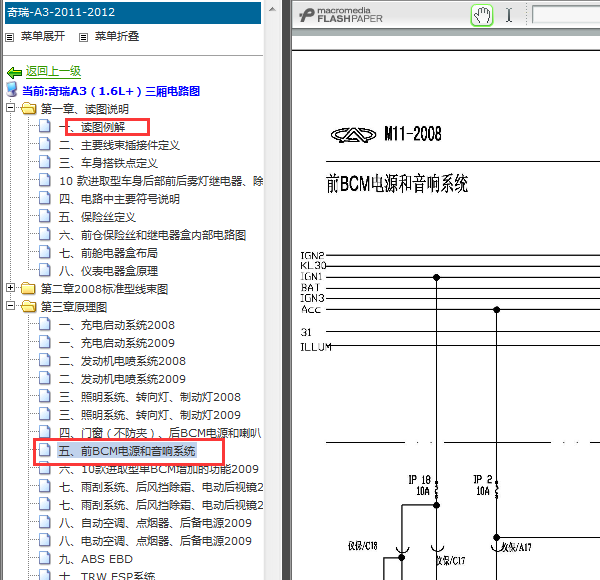Image resolution: width=600 pixels, height=580 pixels.
Task: Open 三、车身搭铁点定义
Action: pos(108,163)
